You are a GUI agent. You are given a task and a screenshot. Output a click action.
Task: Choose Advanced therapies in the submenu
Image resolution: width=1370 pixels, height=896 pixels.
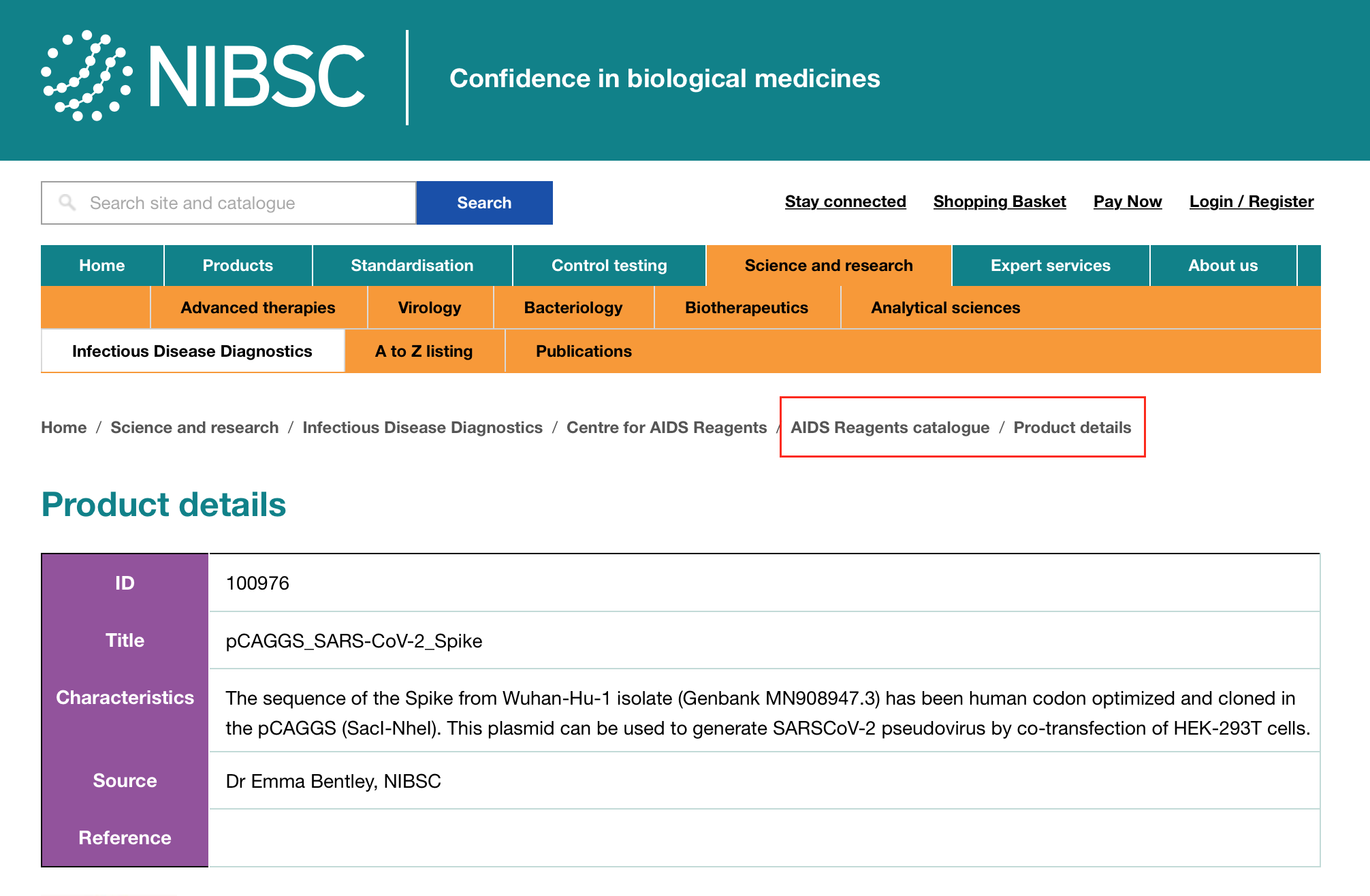pyautogui.click(x=257, y=308)
